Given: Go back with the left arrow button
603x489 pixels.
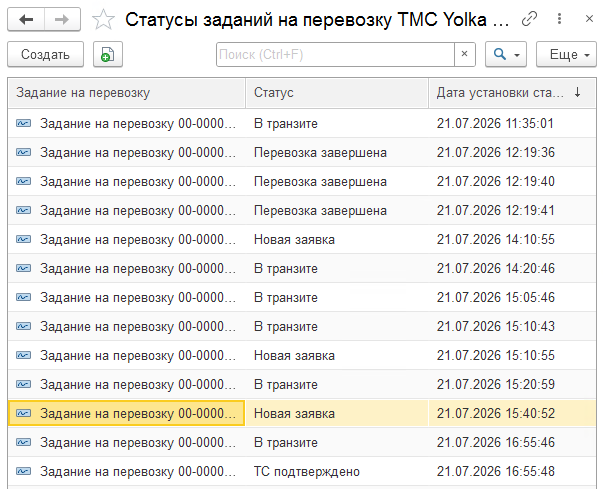Looking at the screenshot, I should tap(26, 19).
